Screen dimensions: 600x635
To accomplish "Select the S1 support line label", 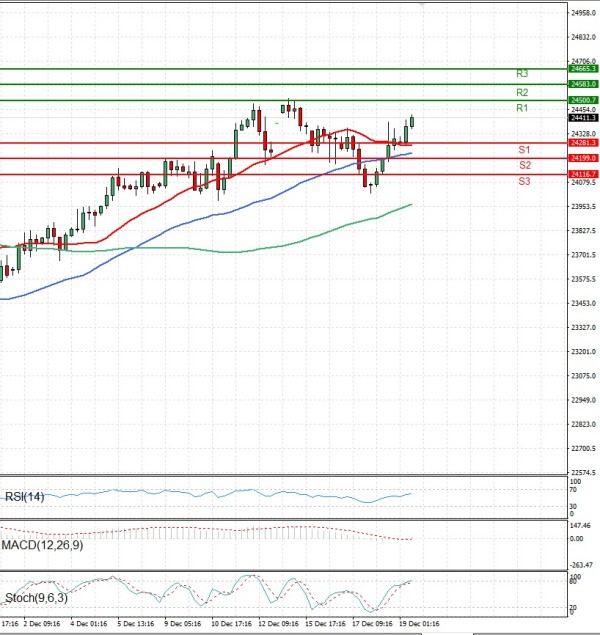I will point(523,149).
